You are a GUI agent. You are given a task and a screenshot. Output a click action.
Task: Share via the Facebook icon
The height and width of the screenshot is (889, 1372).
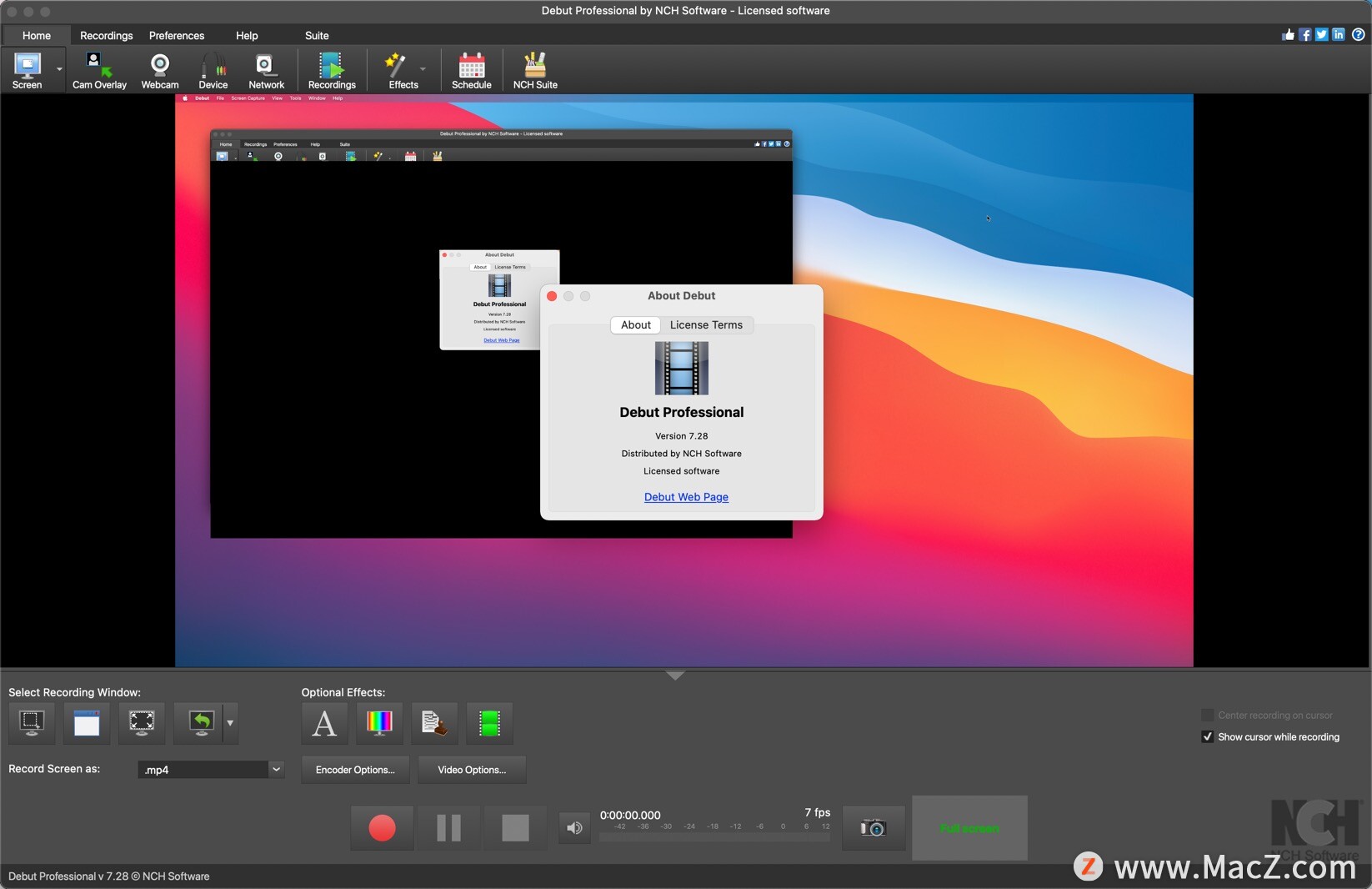pos(1305,34)
